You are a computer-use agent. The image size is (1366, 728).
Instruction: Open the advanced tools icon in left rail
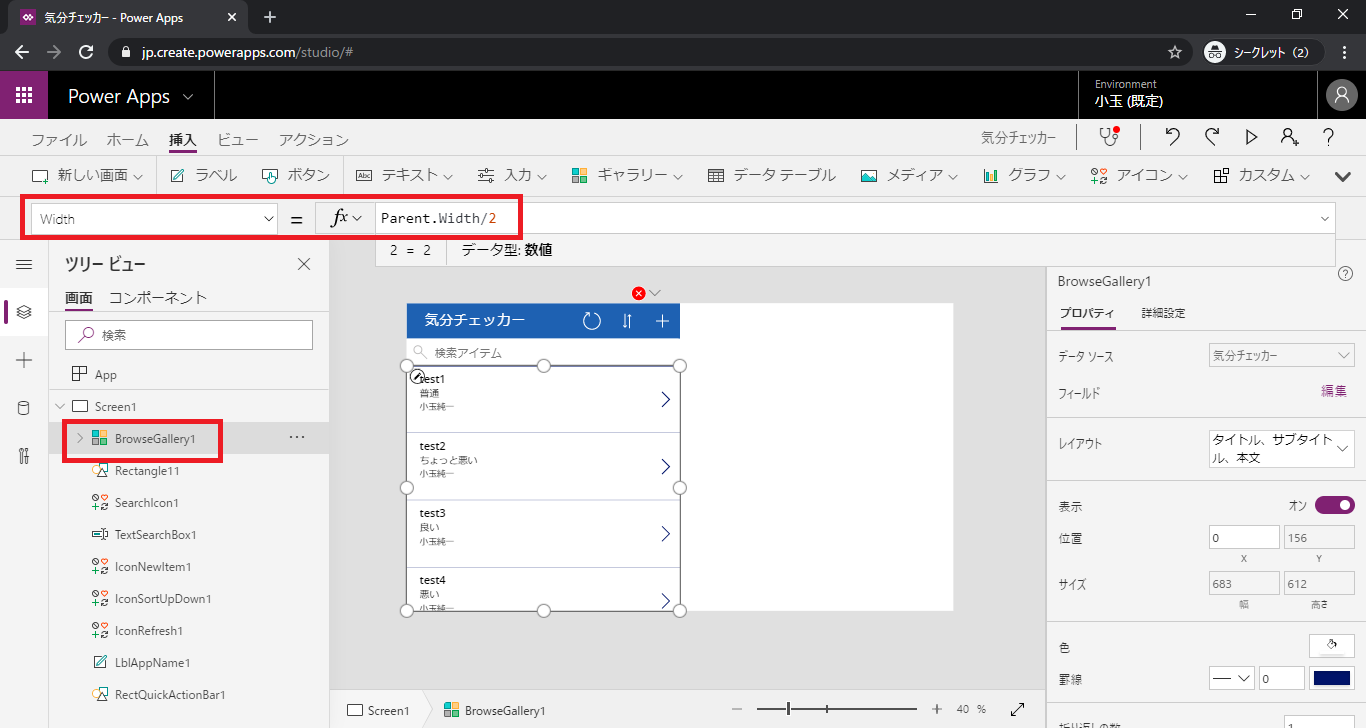point(24,456)
